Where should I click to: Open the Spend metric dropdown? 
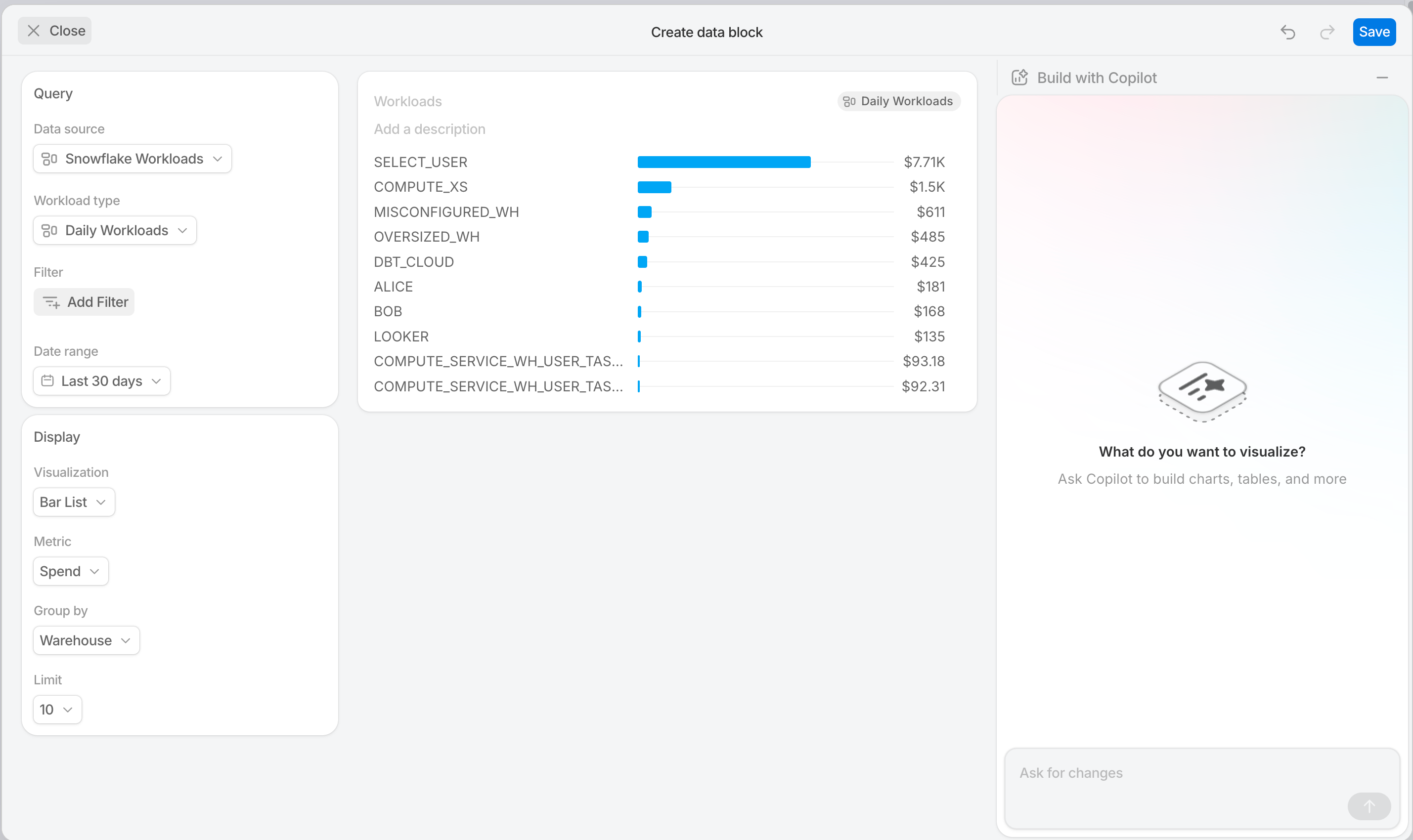click(x=71, y=571)
